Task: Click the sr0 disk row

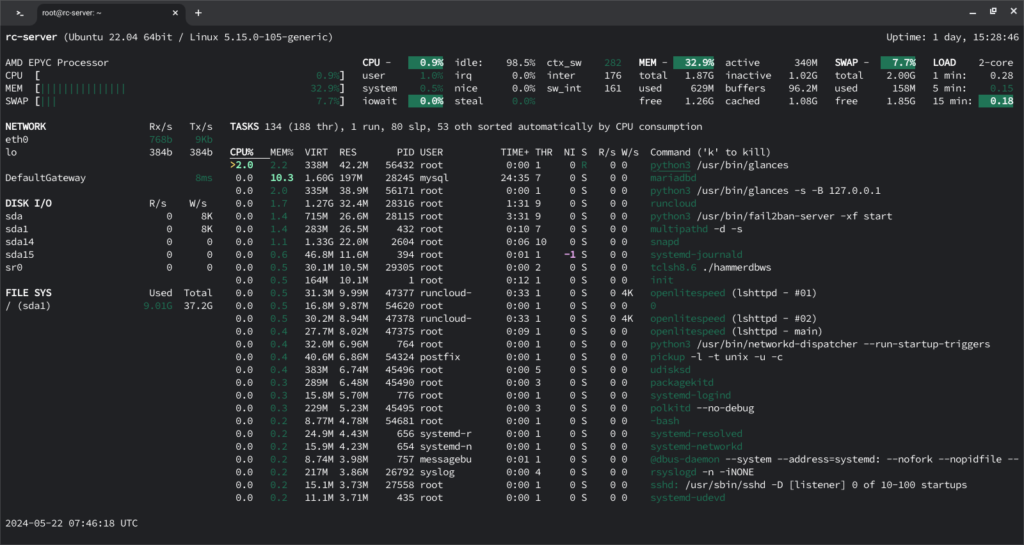Action: tap(109, 268)
